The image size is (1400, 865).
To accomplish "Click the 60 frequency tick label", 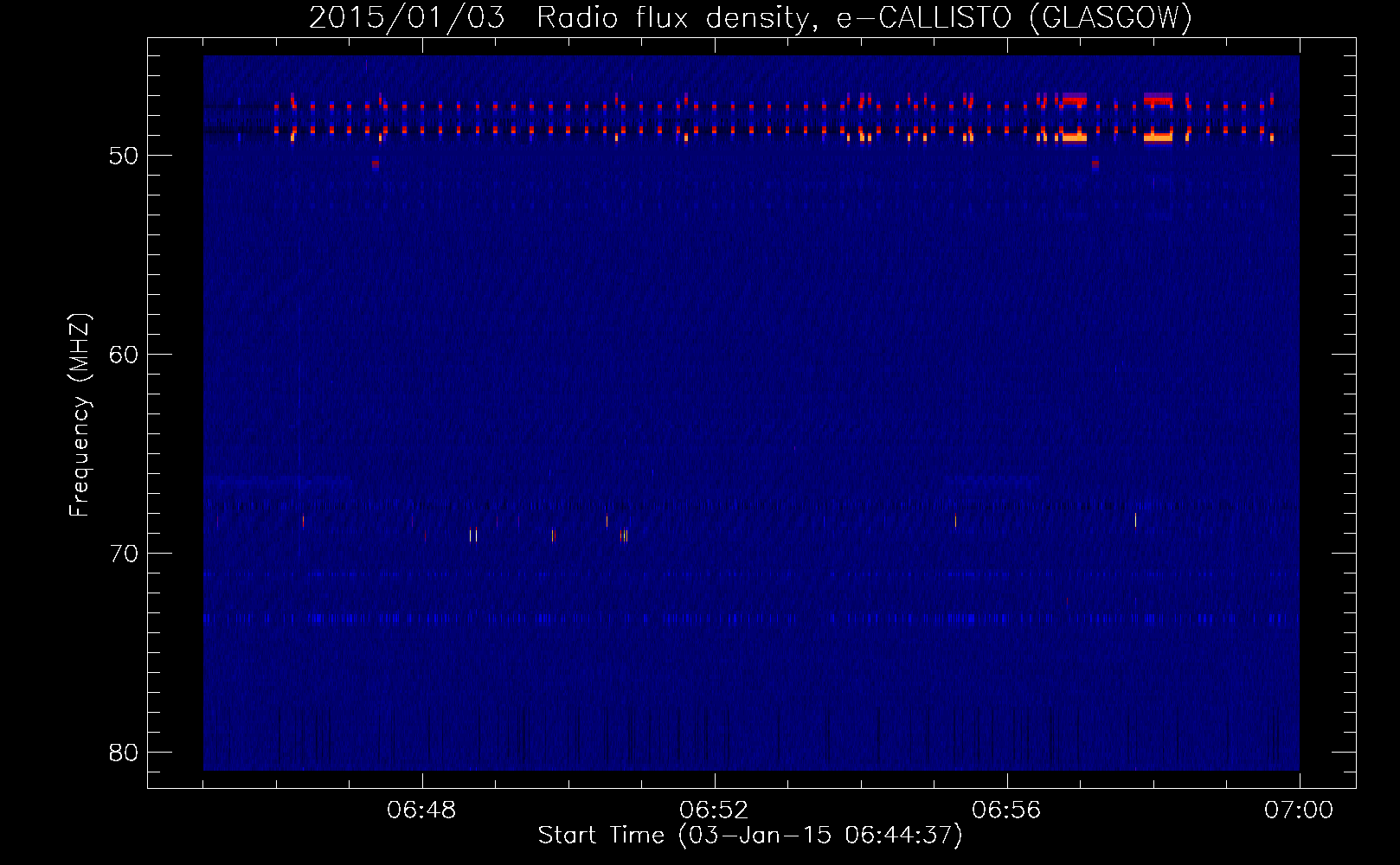I will click(124, 355).
